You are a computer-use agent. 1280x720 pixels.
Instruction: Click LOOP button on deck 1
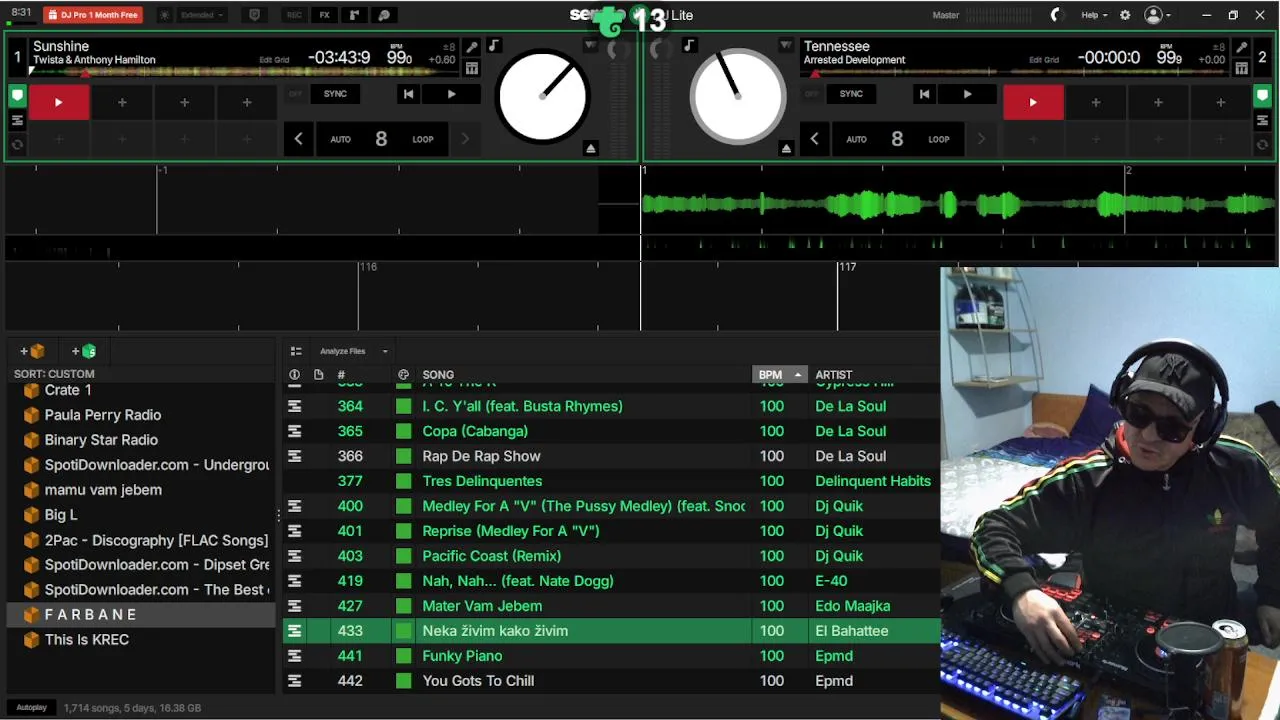click(423, 139)
